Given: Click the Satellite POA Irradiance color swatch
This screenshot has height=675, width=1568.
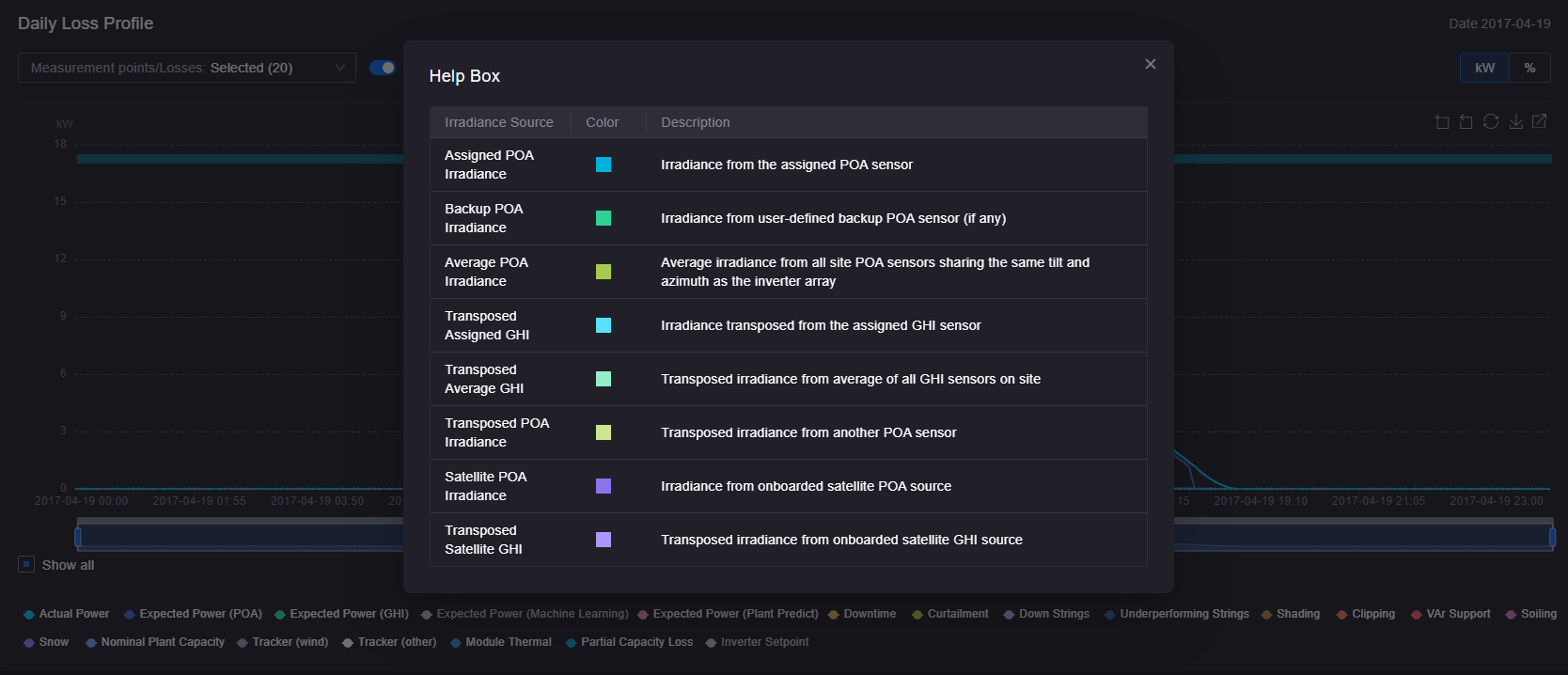Looking at the screenshot, I should tap(604, 486).
